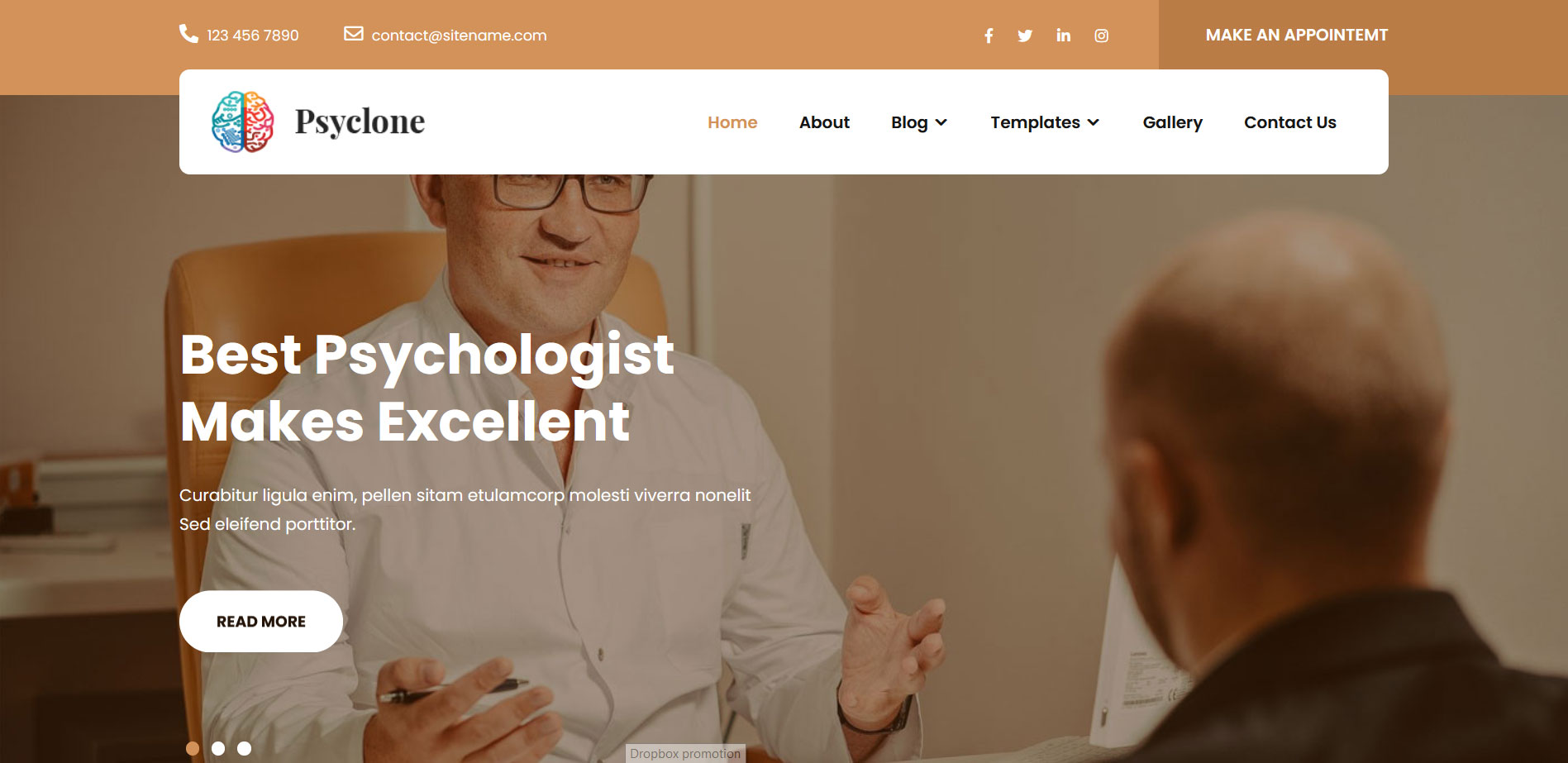1568x763 pixels.
Task: Click the 123 456 7890 phone number
Action: click(x=253, y=36)
